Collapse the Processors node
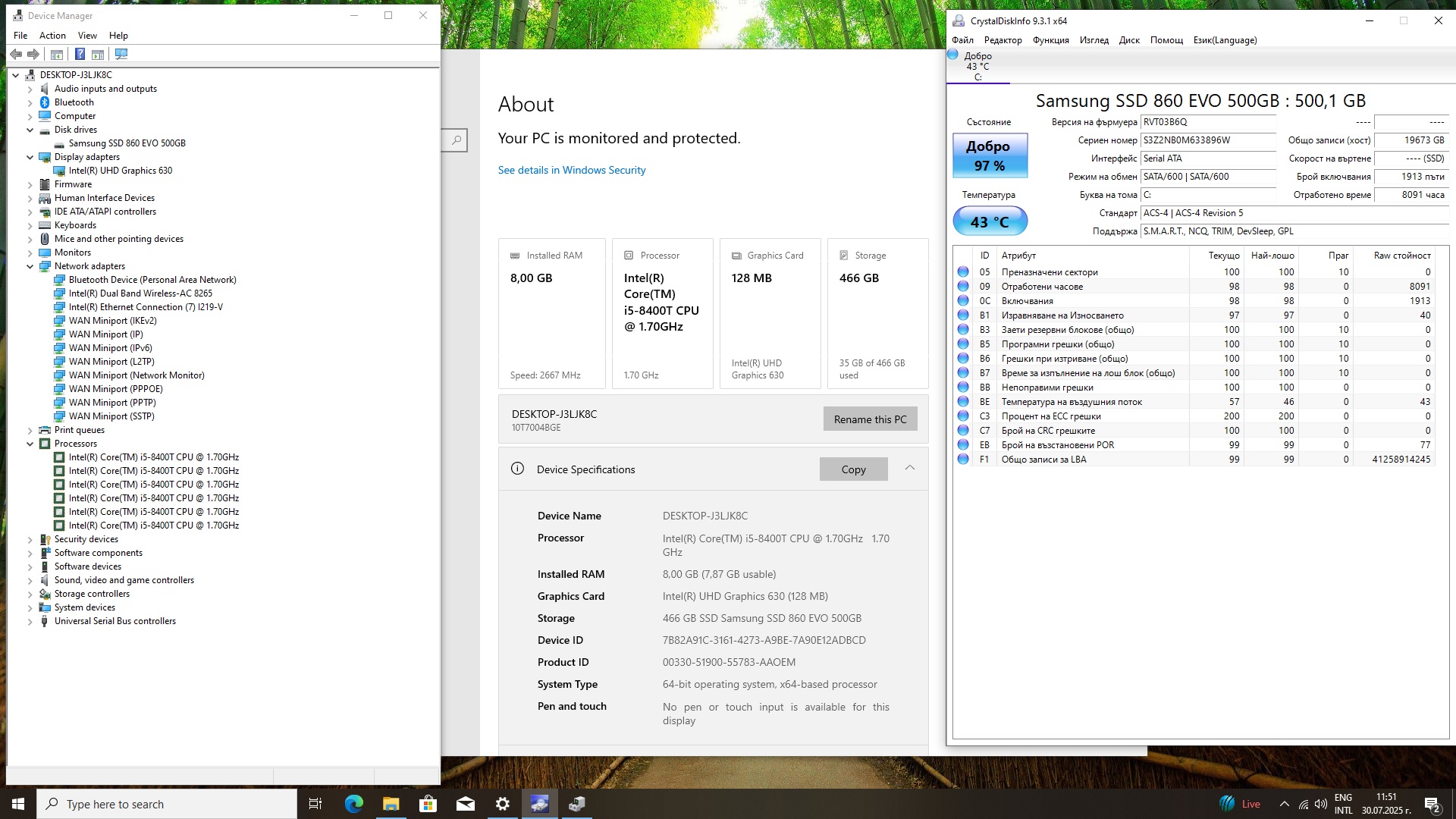The width and height of the screenshot is (1456, 819). click(30, 444)
